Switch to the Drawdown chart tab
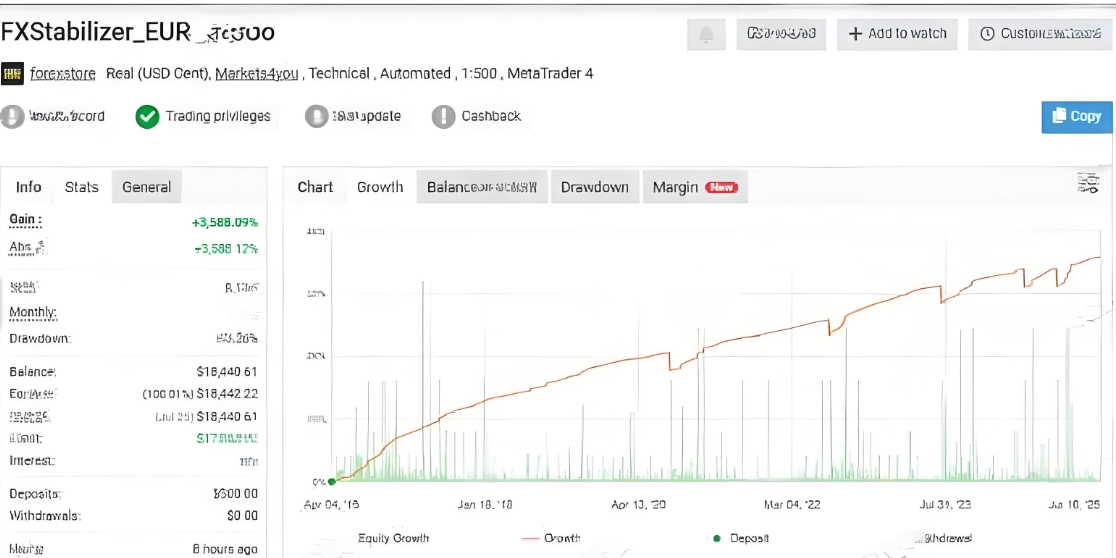The height and width of the screenshot is (558, 1116). tap(594, 187)
